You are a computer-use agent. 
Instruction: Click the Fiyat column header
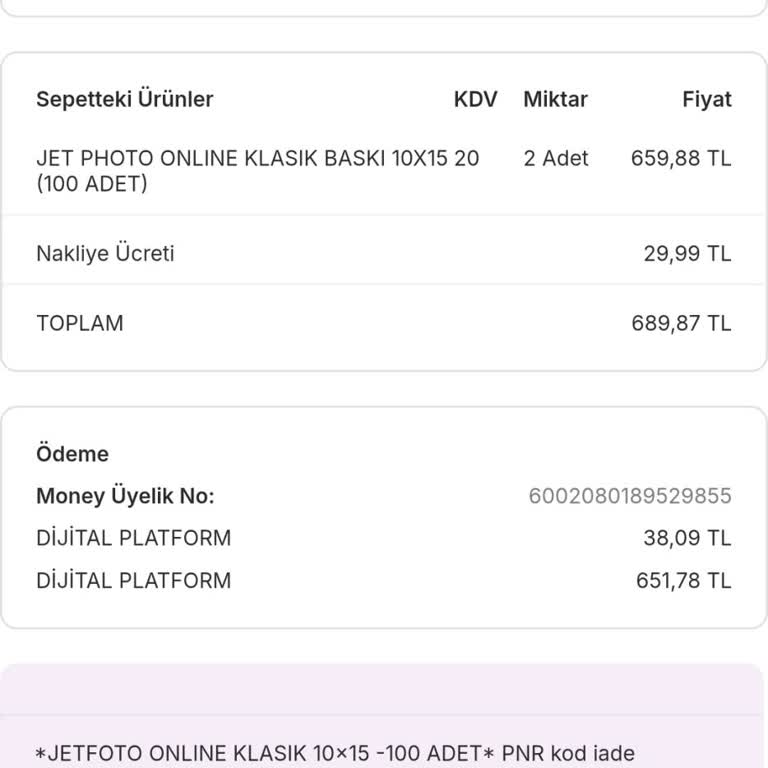pos(706,99)
